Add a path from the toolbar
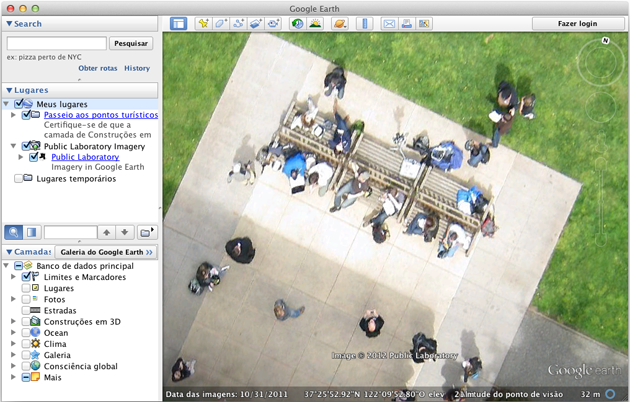Viewport: 630px width, 402px height. tap(238, 24)
